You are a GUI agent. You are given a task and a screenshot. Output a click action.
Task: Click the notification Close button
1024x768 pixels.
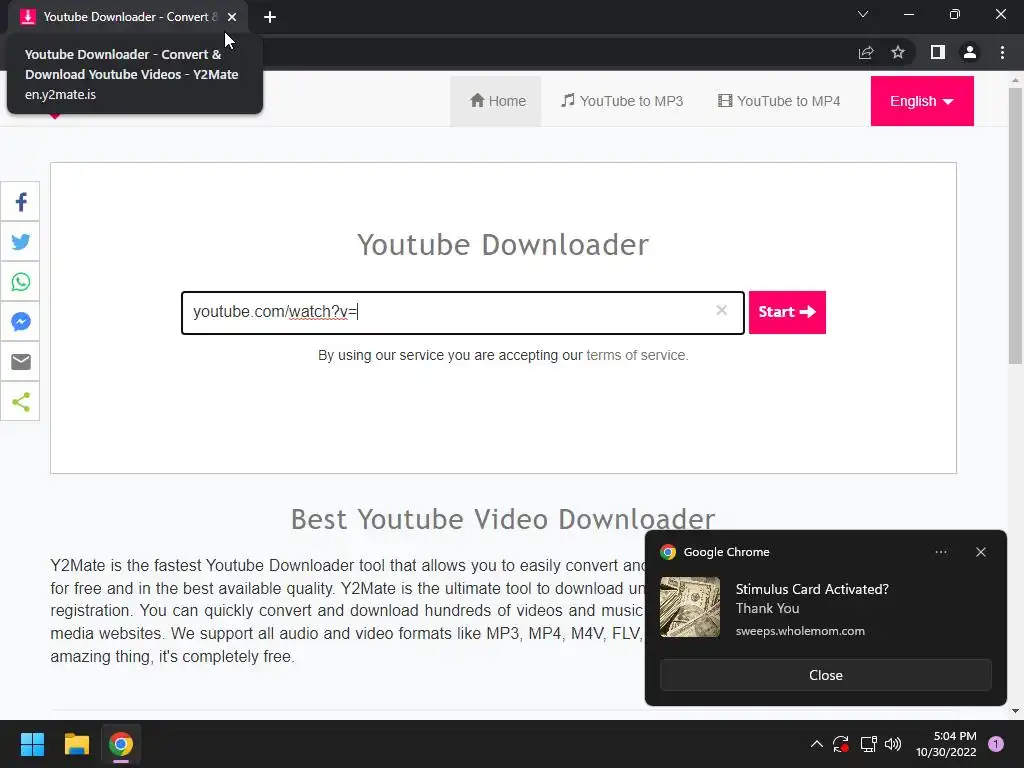(x=825, y=675)
